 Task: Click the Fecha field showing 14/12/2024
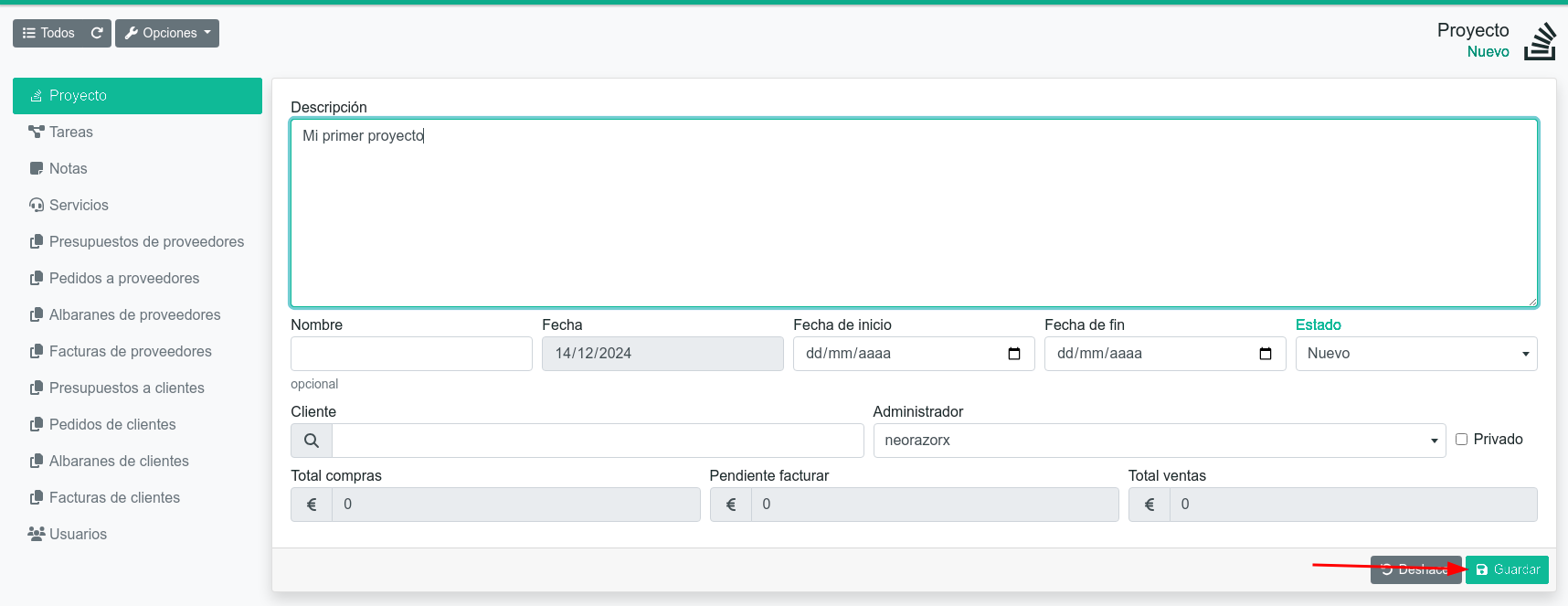[x=662, y=354]
